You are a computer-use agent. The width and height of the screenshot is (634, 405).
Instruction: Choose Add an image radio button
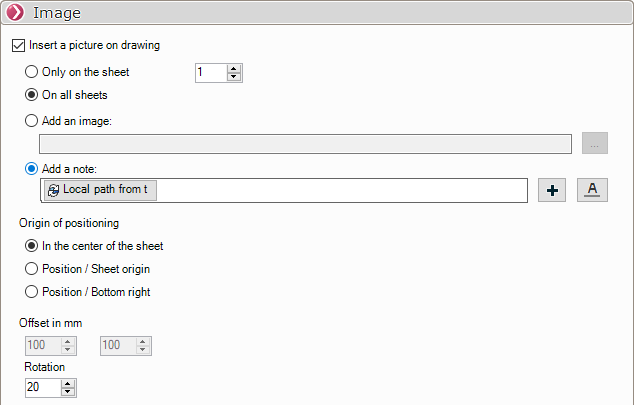pos(32,121)
